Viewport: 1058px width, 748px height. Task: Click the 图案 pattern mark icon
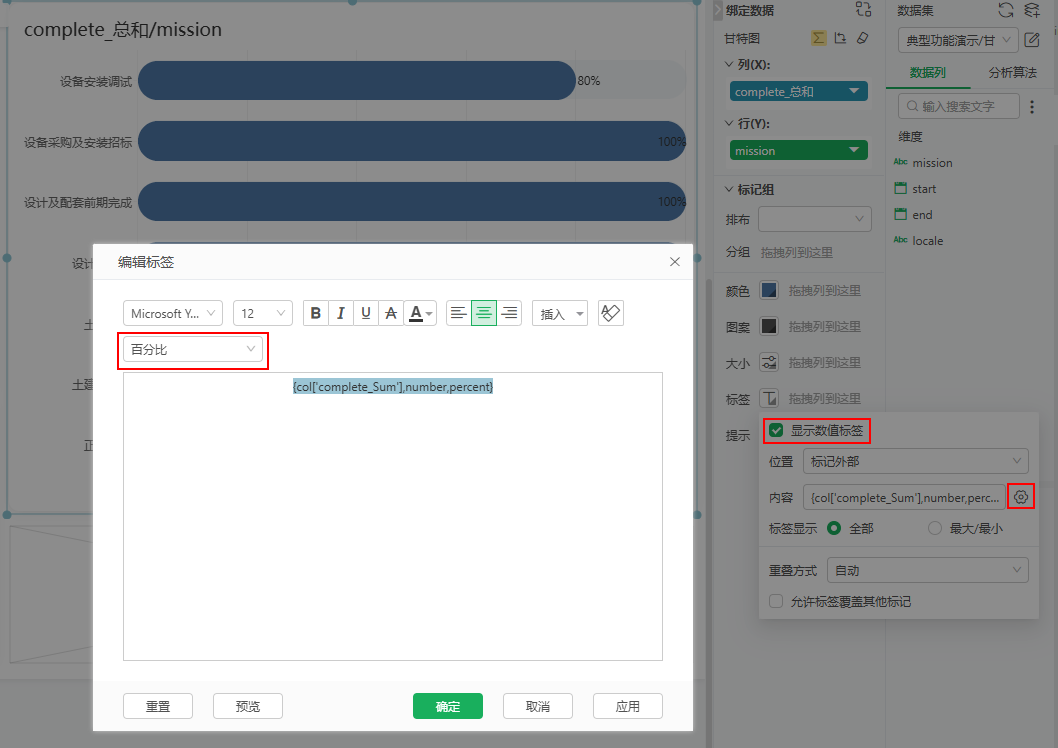tap(769, 326)
